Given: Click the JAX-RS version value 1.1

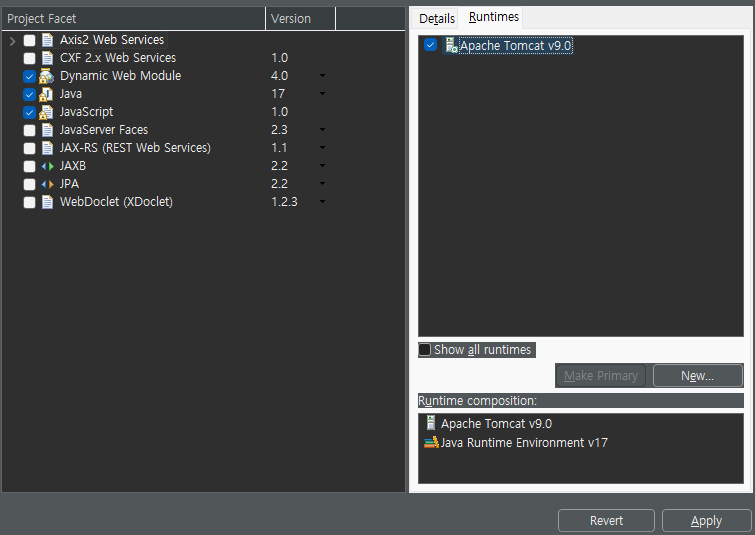Looking at the screenshot, I should [279, 147].
